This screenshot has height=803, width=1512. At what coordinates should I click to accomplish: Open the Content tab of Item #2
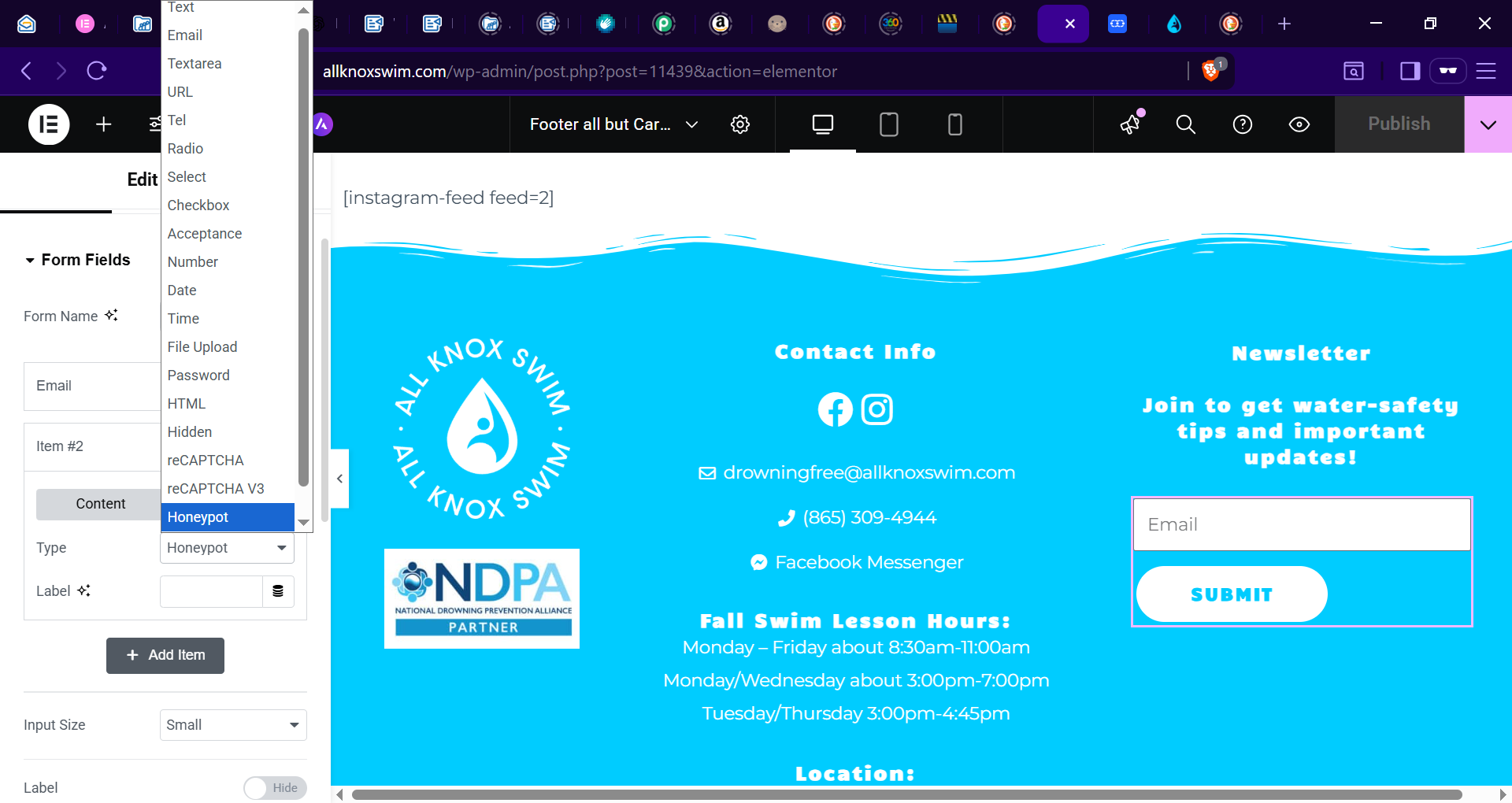(99, 504)
